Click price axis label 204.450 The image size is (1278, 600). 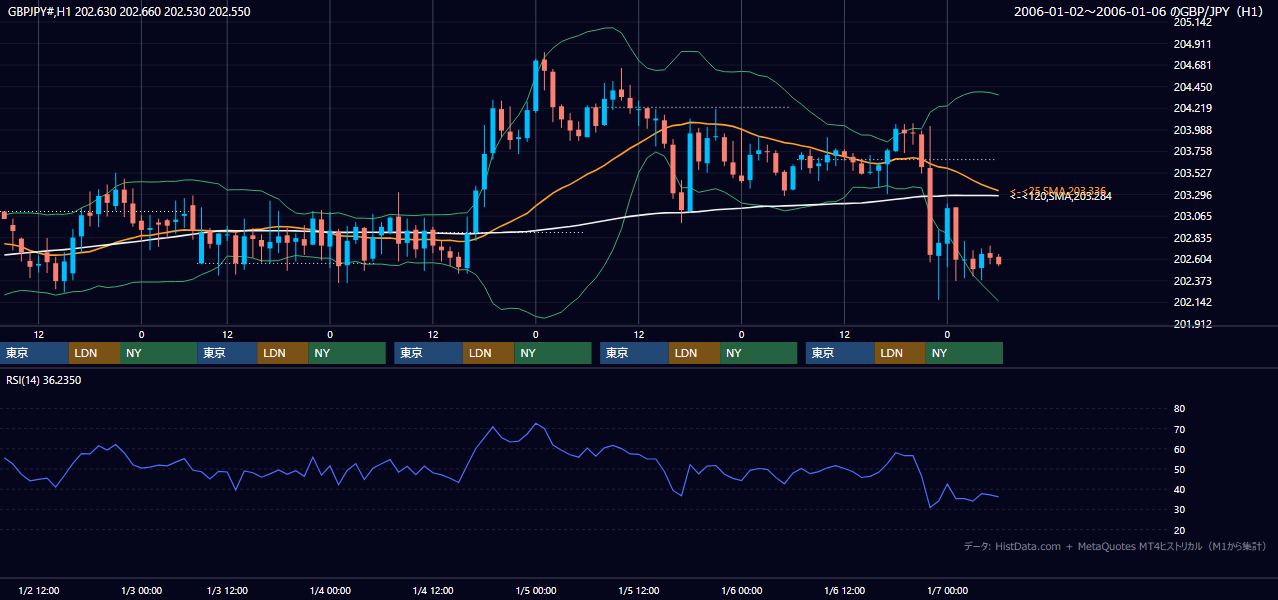(1192, 87)
